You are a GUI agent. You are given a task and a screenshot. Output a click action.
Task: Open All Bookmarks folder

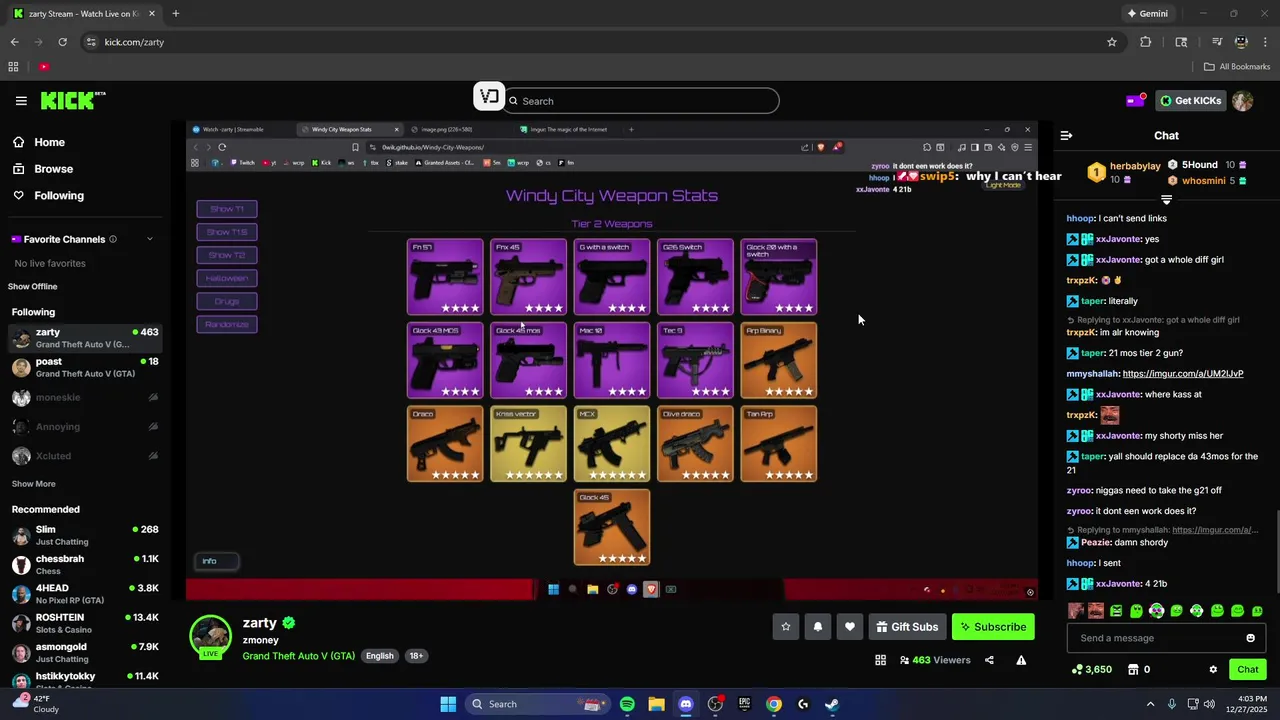1237,67
